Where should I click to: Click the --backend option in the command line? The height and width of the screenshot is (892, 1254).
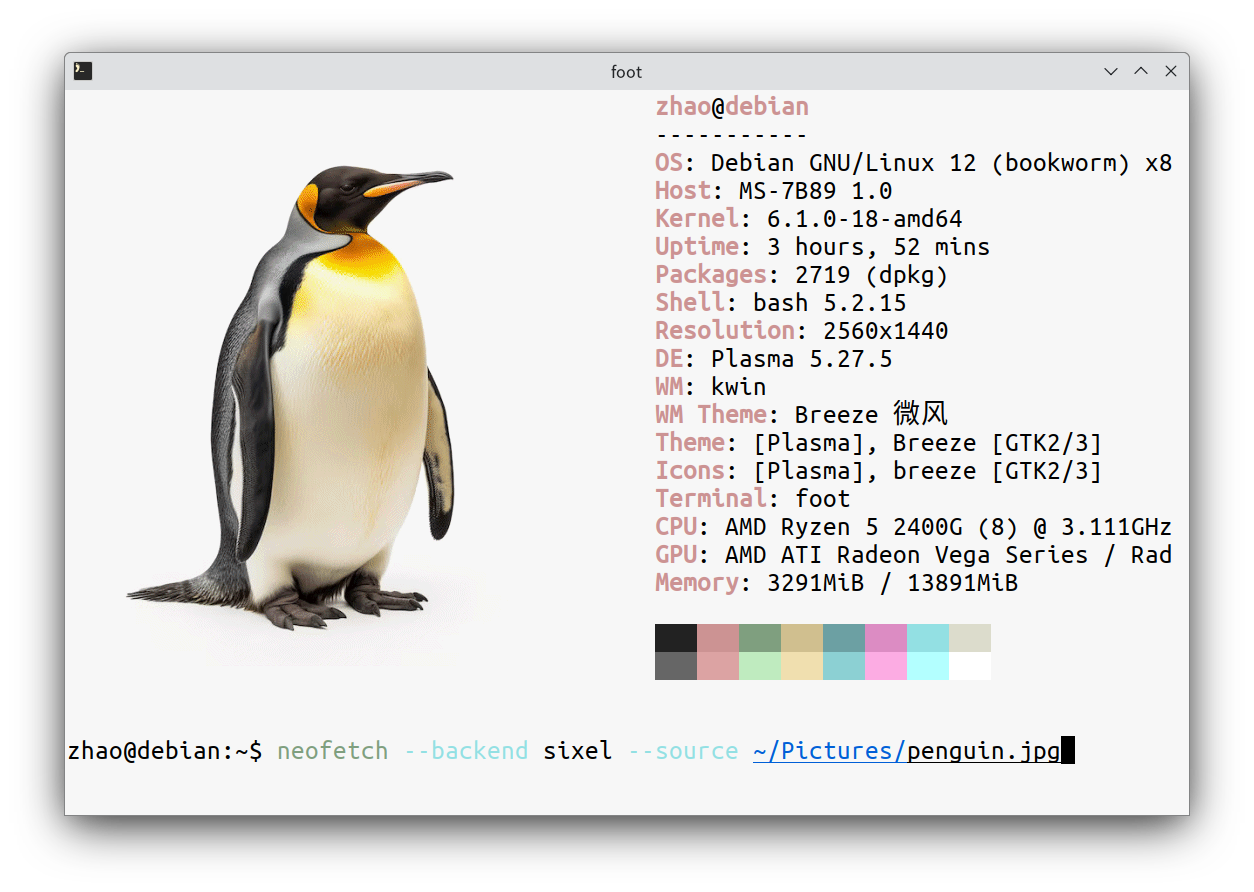coord(466,750)
